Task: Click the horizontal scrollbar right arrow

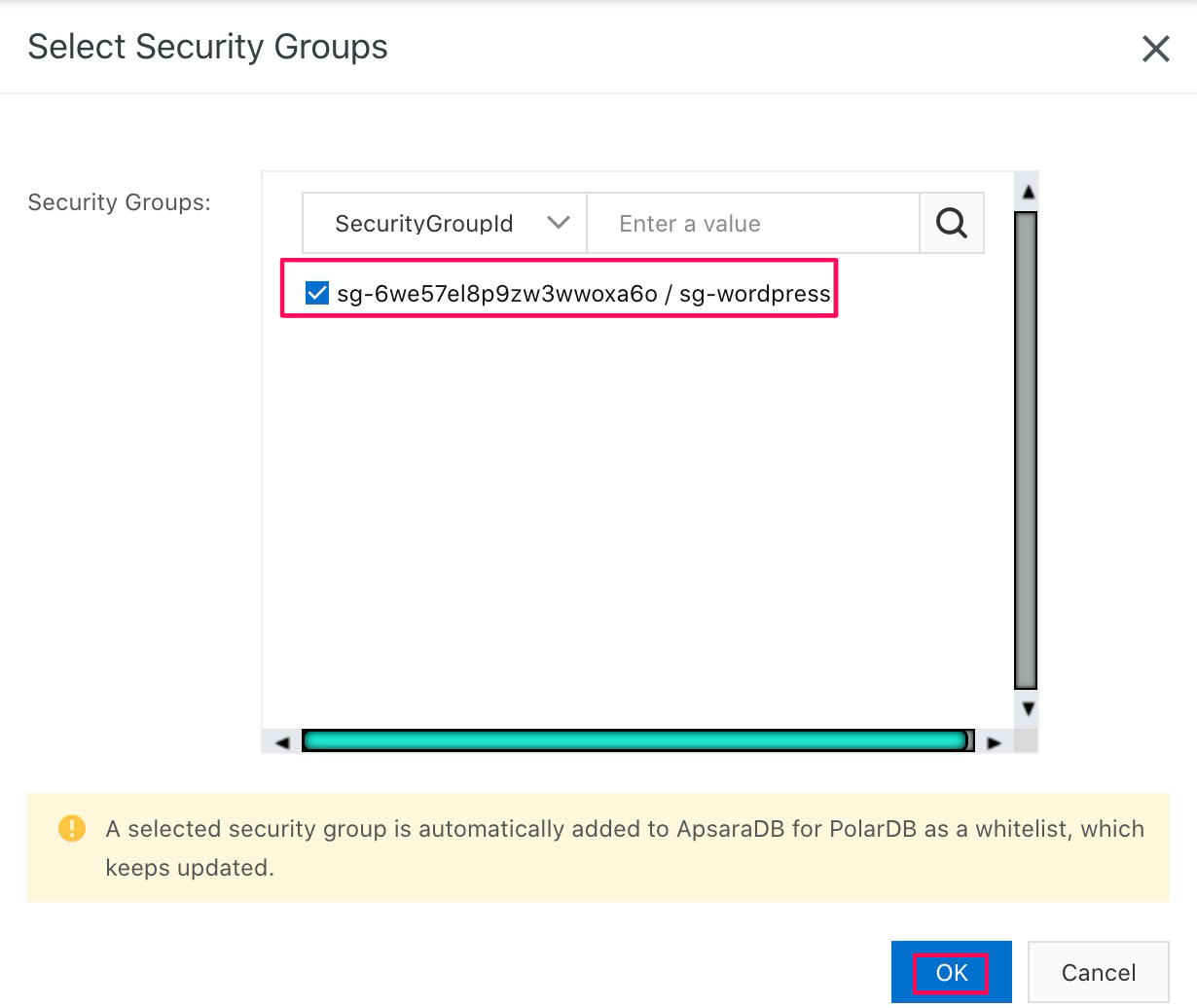Action: click(x=994, y=741)
